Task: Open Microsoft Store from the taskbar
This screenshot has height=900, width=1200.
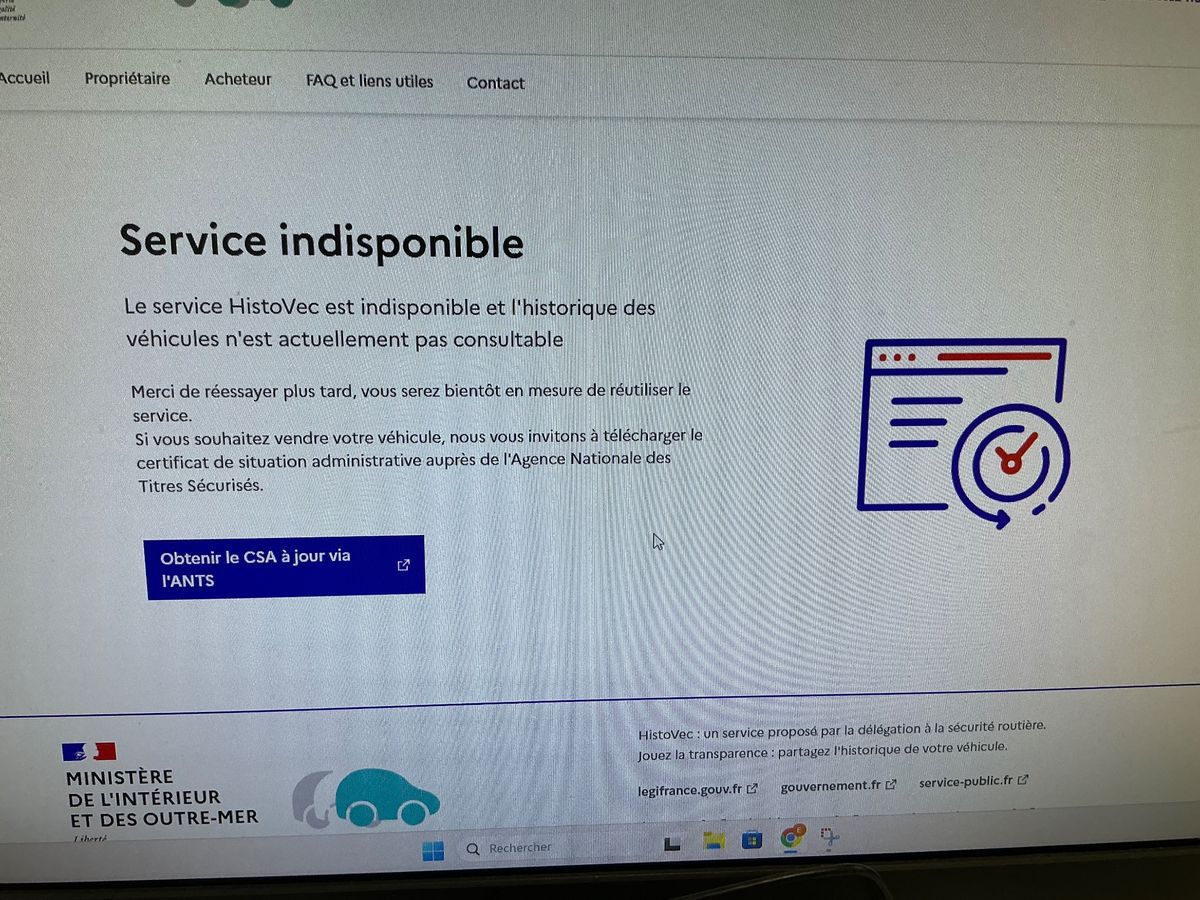Action: (752, 840)
